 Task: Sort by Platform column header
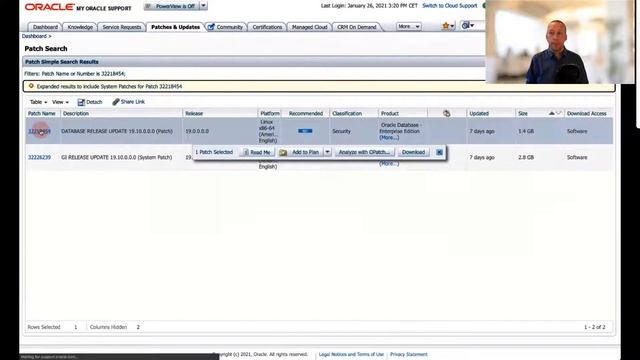tap(270, 113)
